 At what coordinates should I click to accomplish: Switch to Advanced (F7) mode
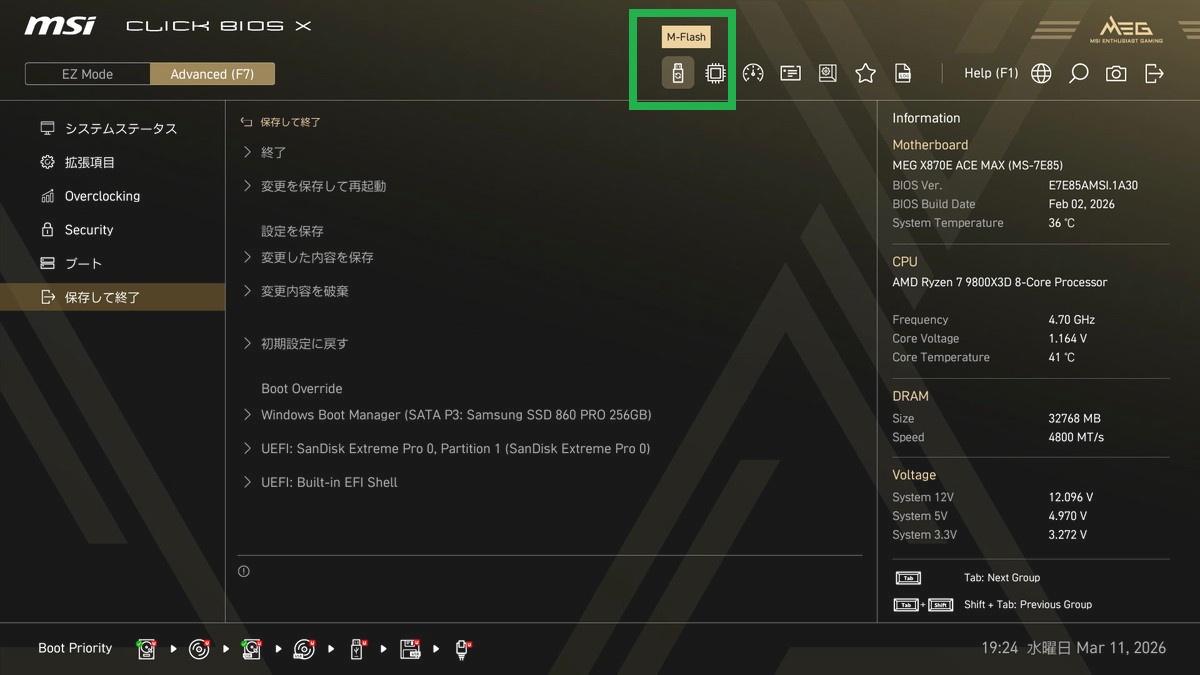point(212,74)
